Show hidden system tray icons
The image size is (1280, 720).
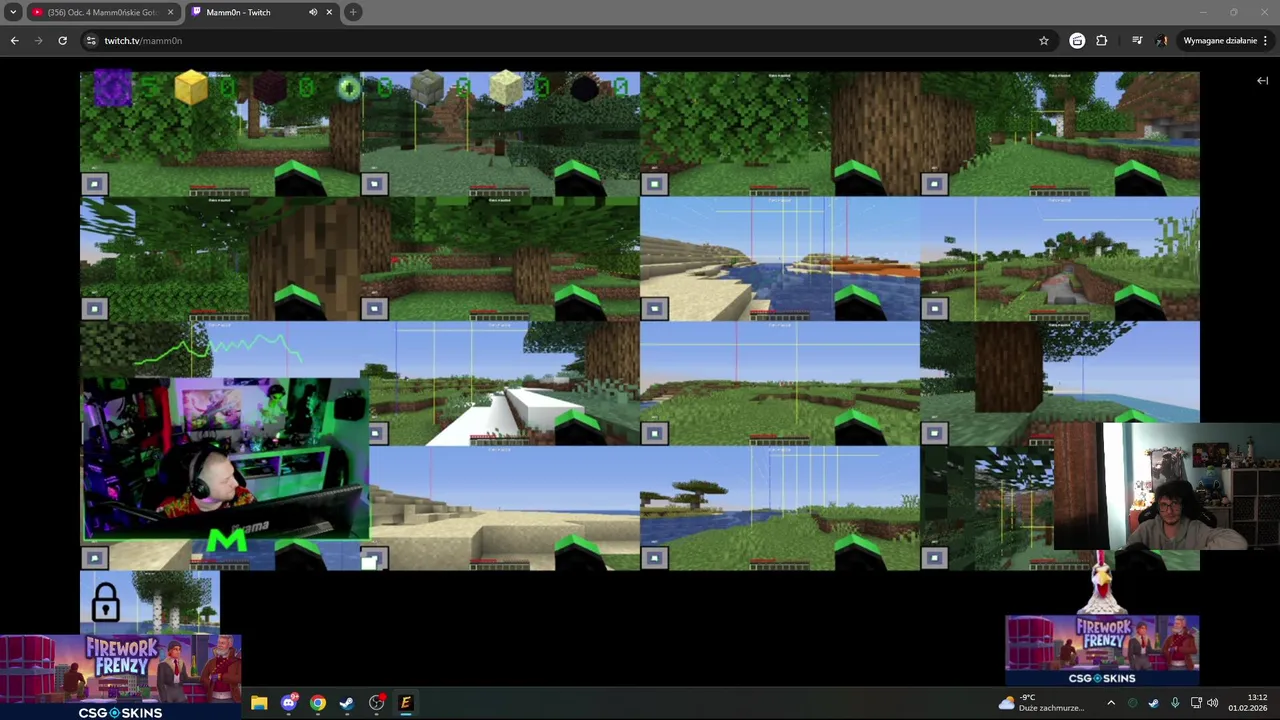(x=1111, y=703)
